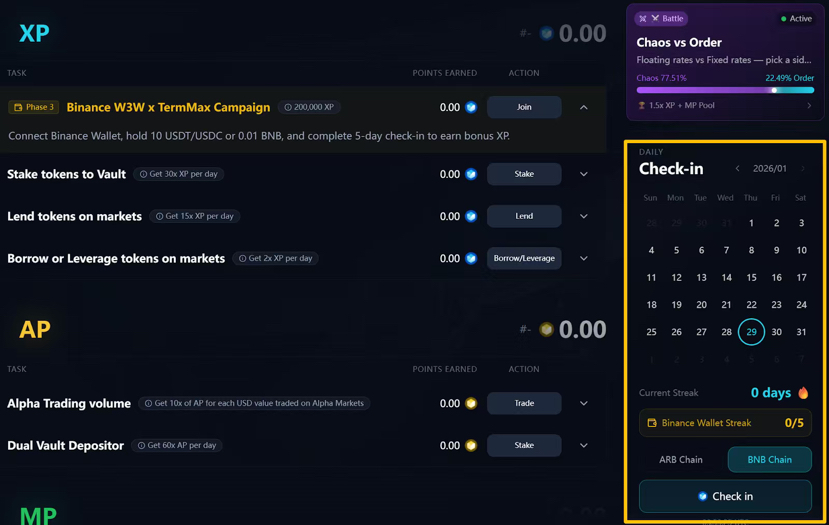Click the fire icon next to 0 days streak
The width and height of the screenshot is (829, 525).
point(803,393)
